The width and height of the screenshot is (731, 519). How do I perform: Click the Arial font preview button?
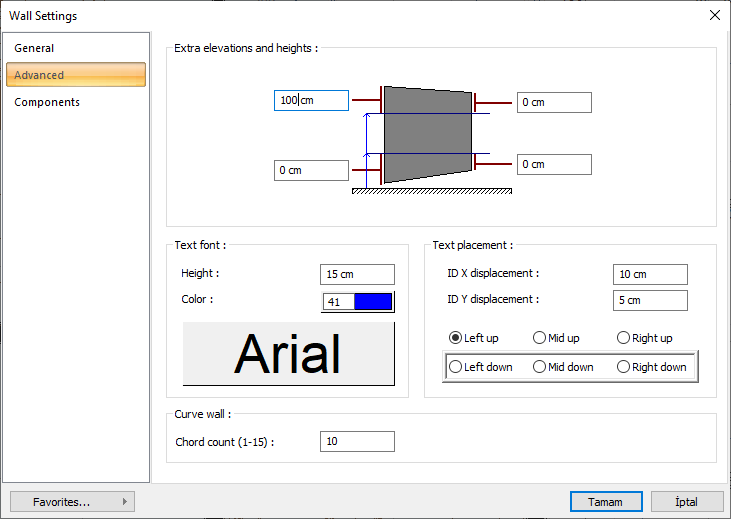pyautogui.click(x=288, y=354)
